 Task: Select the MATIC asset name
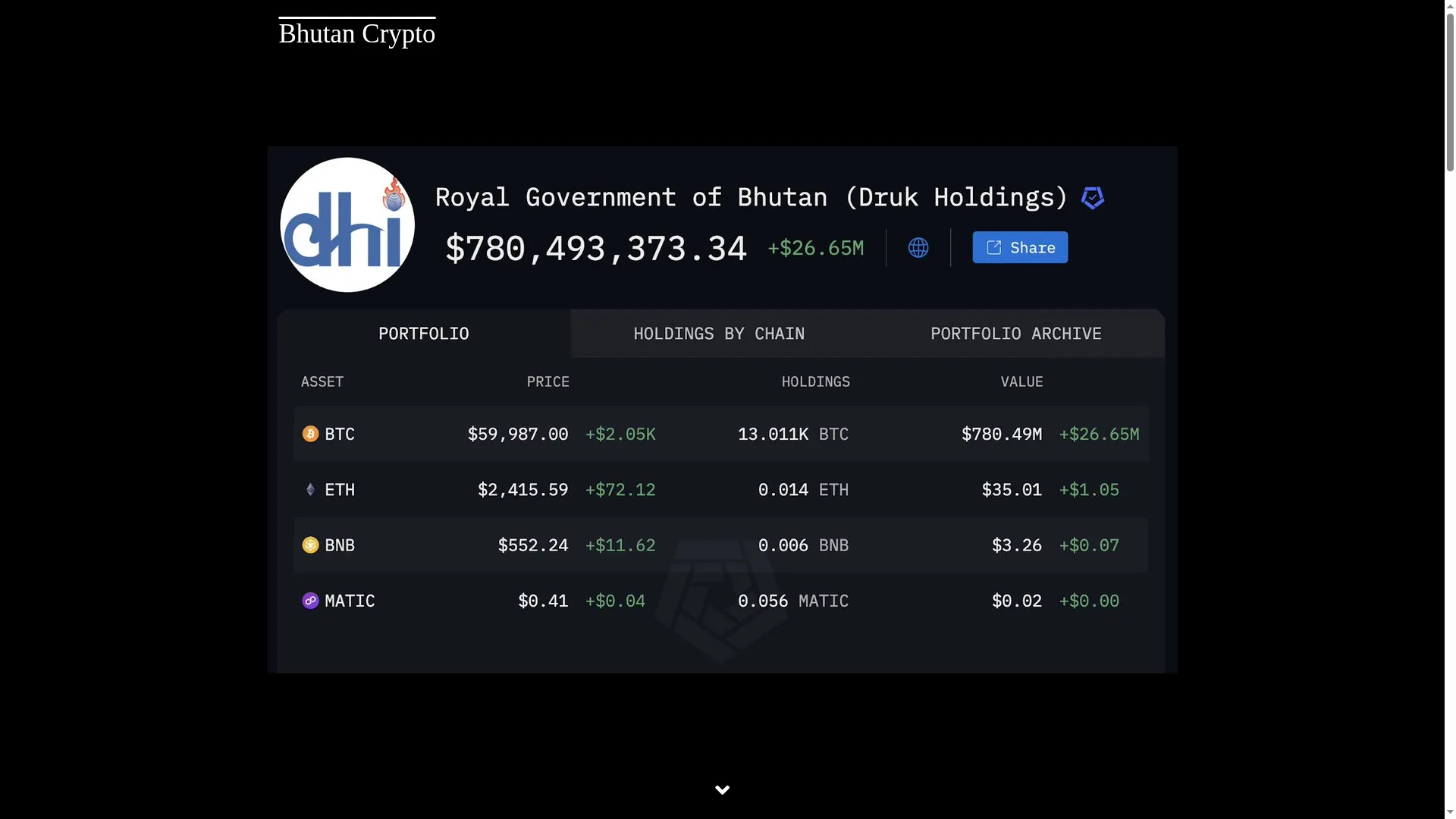point(350,601)
